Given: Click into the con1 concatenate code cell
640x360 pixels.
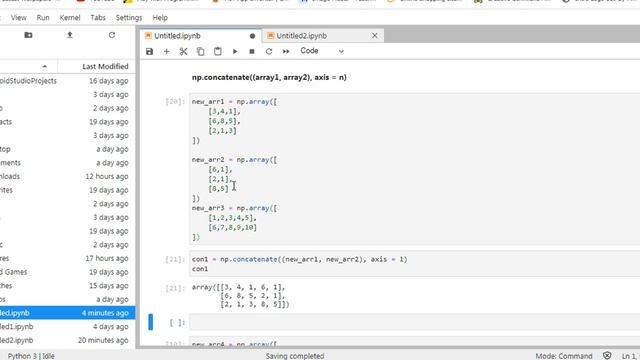Looking at the screenshot, I should coord(414,264).
